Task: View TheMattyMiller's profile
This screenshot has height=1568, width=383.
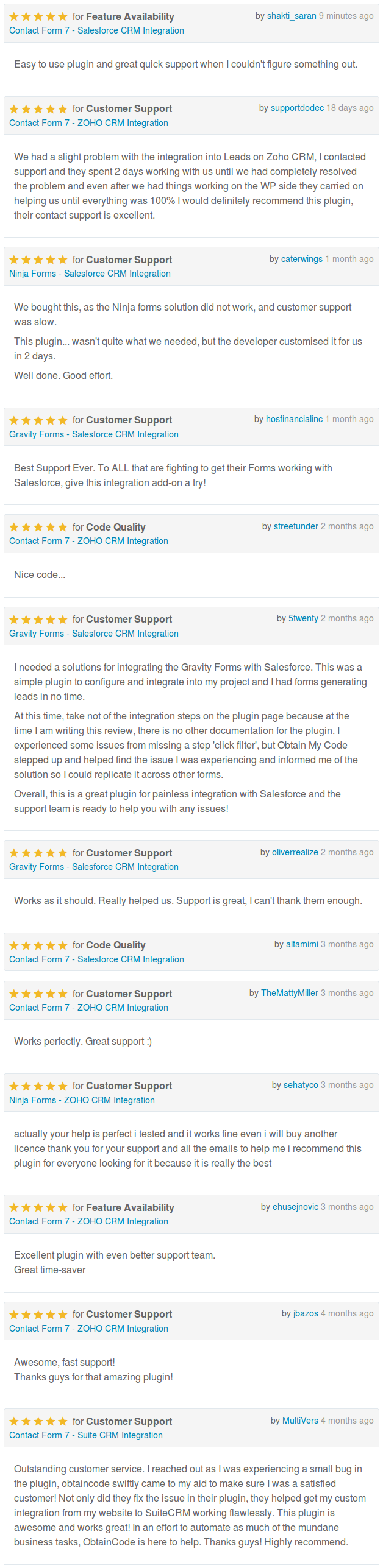Action: point(290,994)
